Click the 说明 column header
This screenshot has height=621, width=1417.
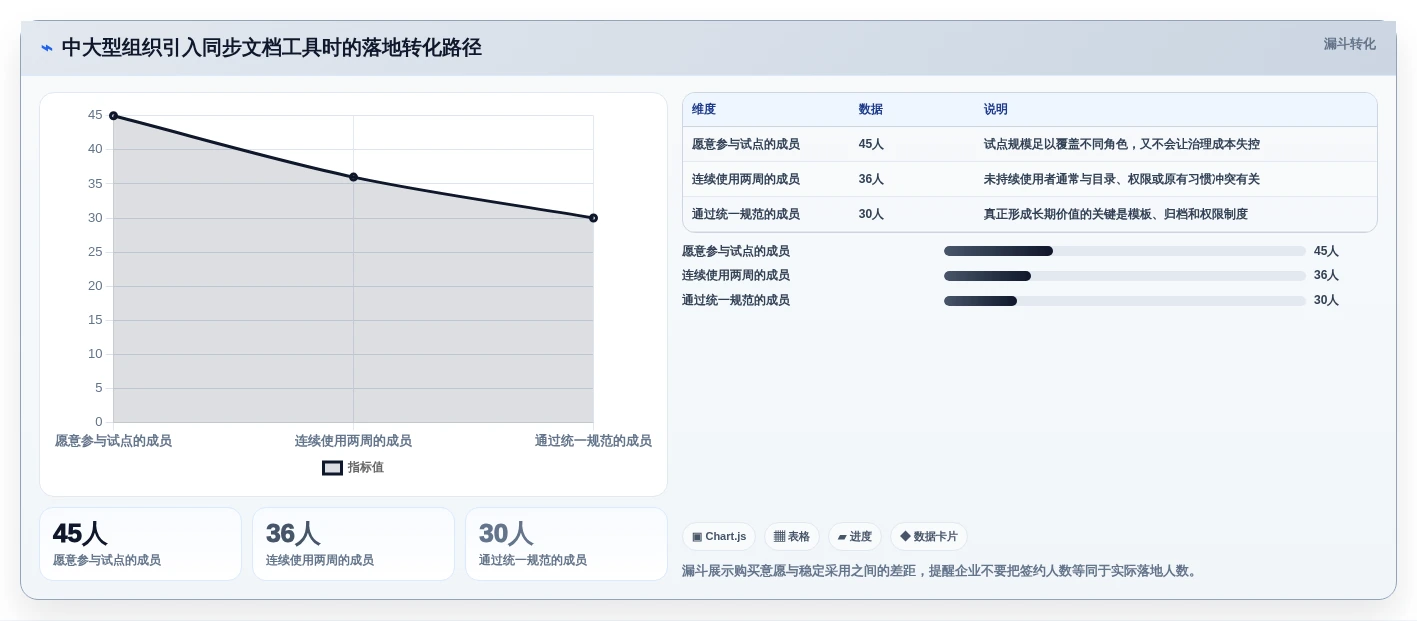[996, 110]
